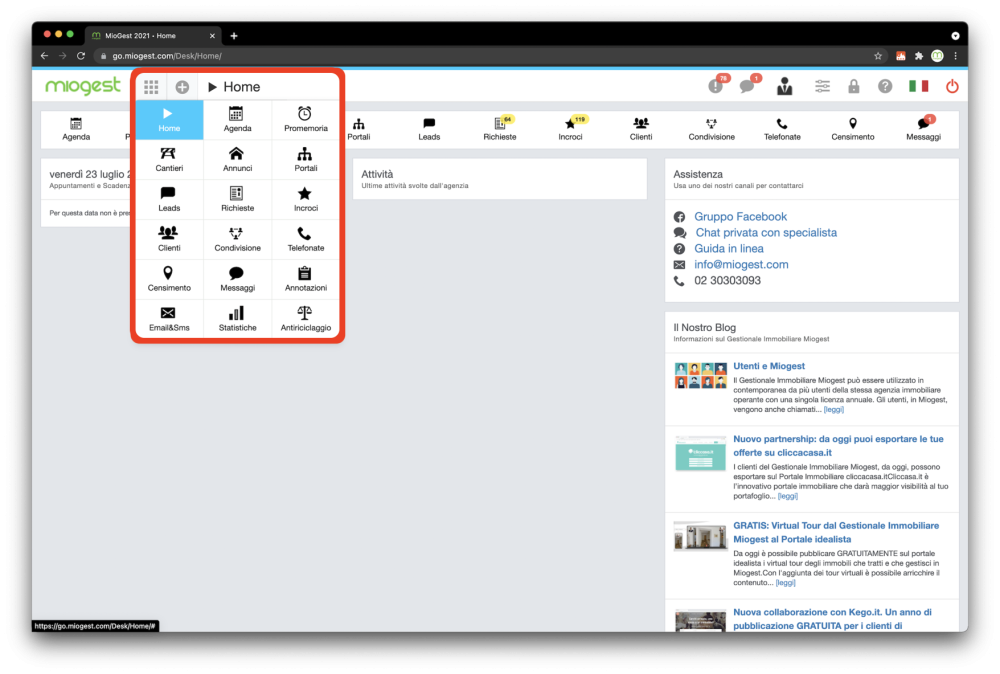Open a new browser tab
Viewport: 1000px width, 674px height.
pyautogui.click(x=234, y=36)
